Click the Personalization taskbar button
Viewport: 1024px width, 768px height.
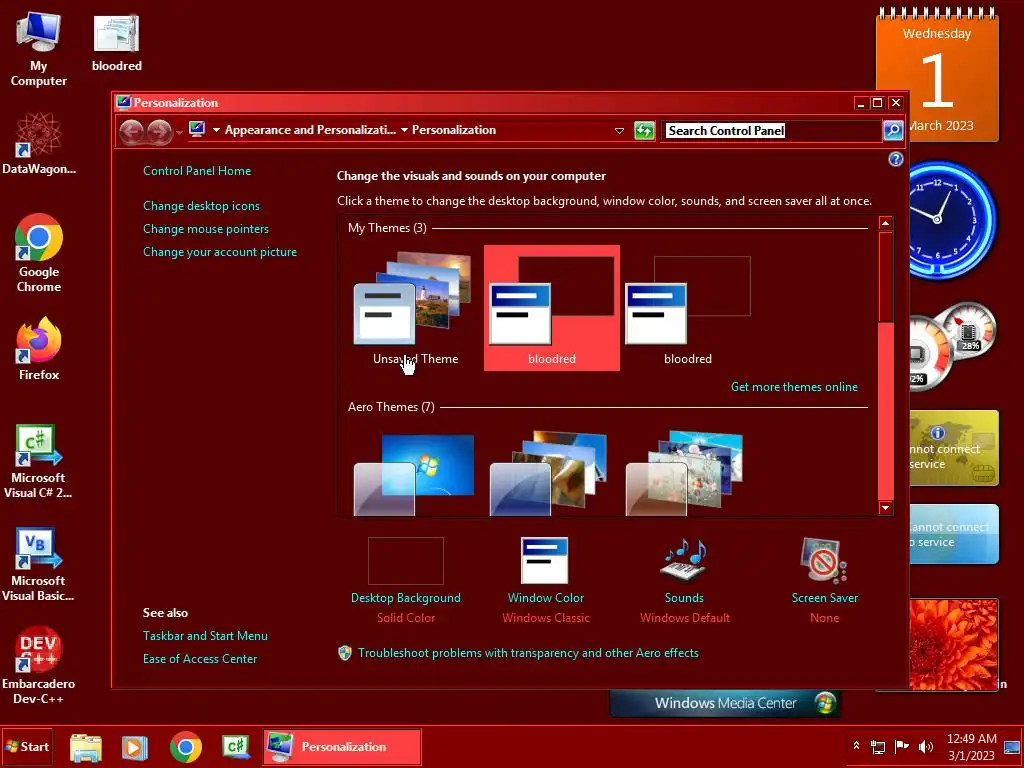point(342,746)
